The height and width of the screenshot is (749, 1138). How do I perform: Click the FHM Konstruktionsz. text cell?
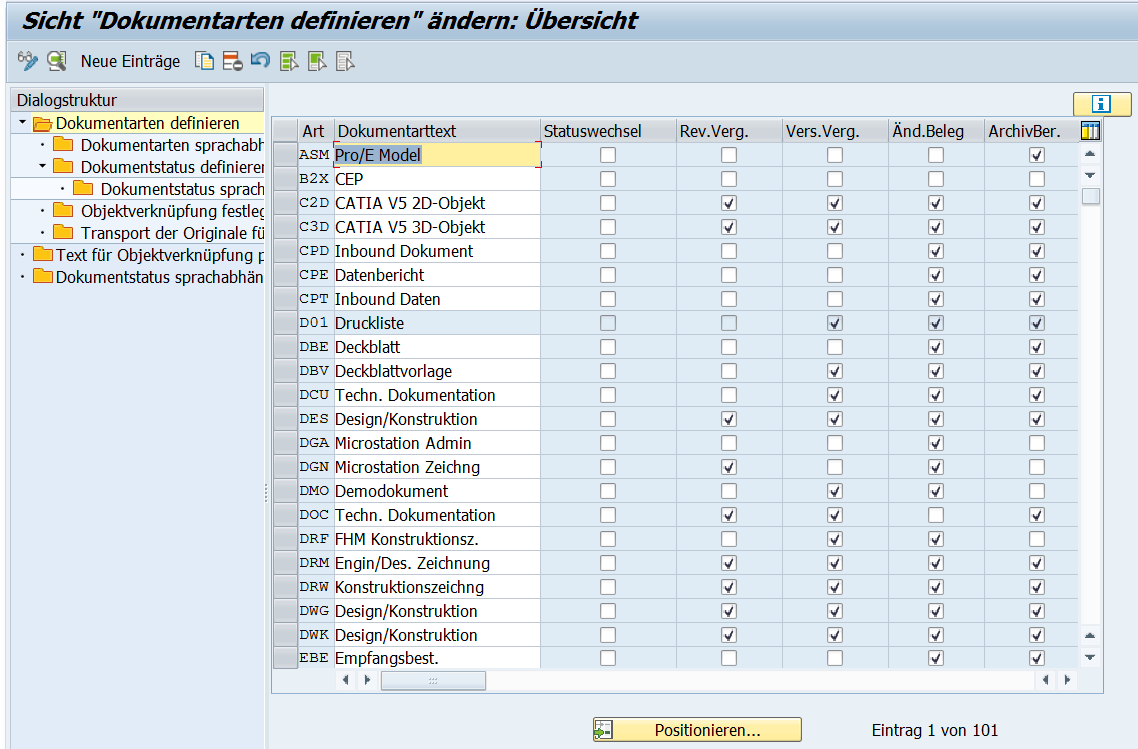tap(437, 539)
